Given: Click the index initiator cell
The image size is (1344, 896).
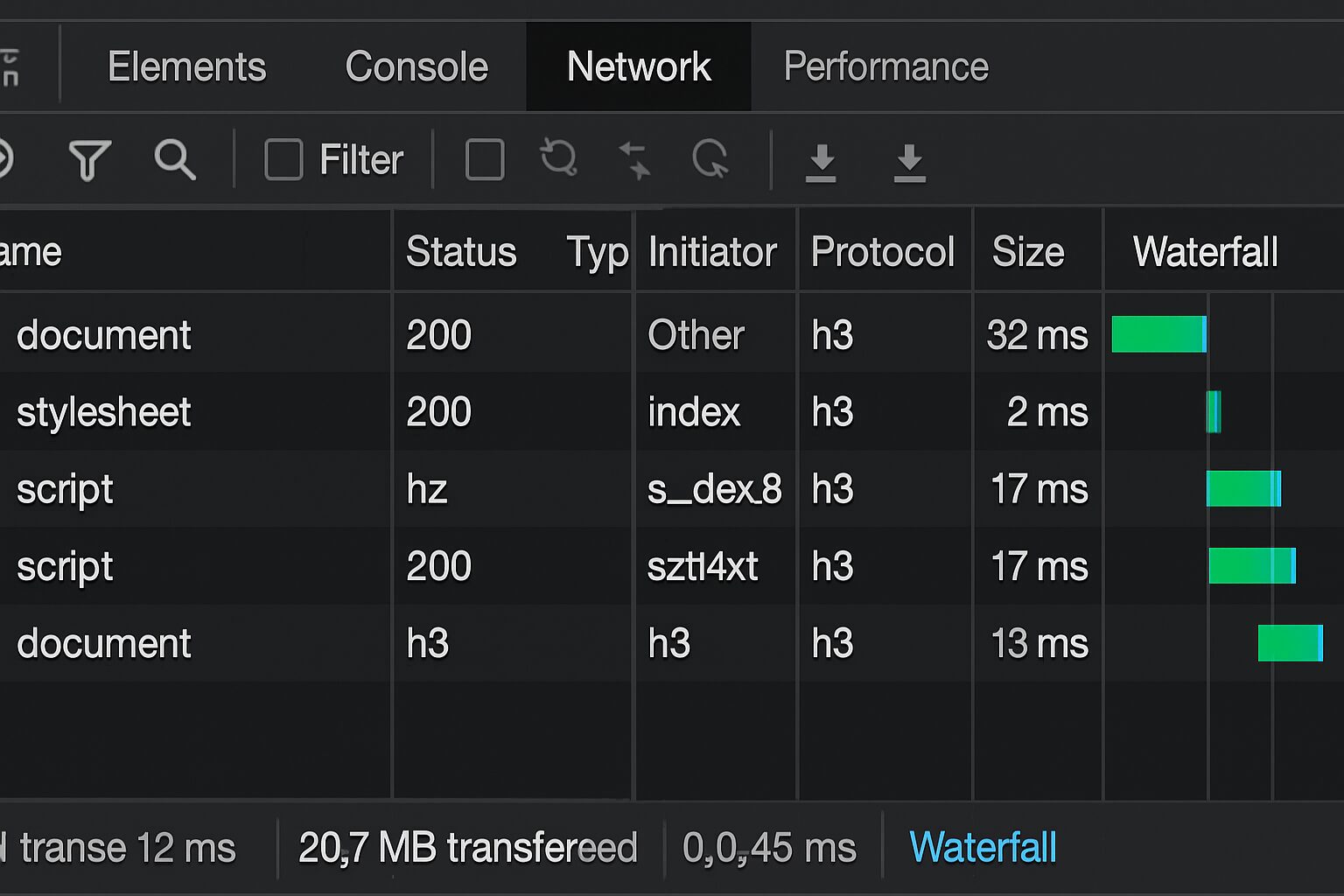Looking at the screenshot, I should [694, 411].
